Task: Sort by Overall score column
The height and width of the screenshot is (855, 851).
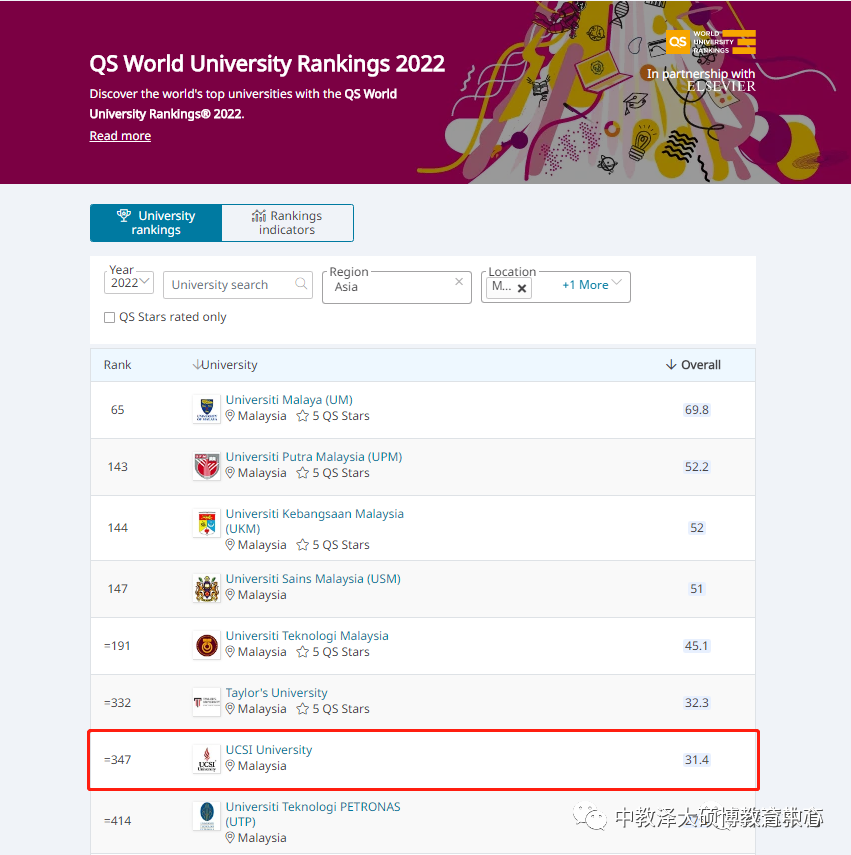Action: click(693, 365)
